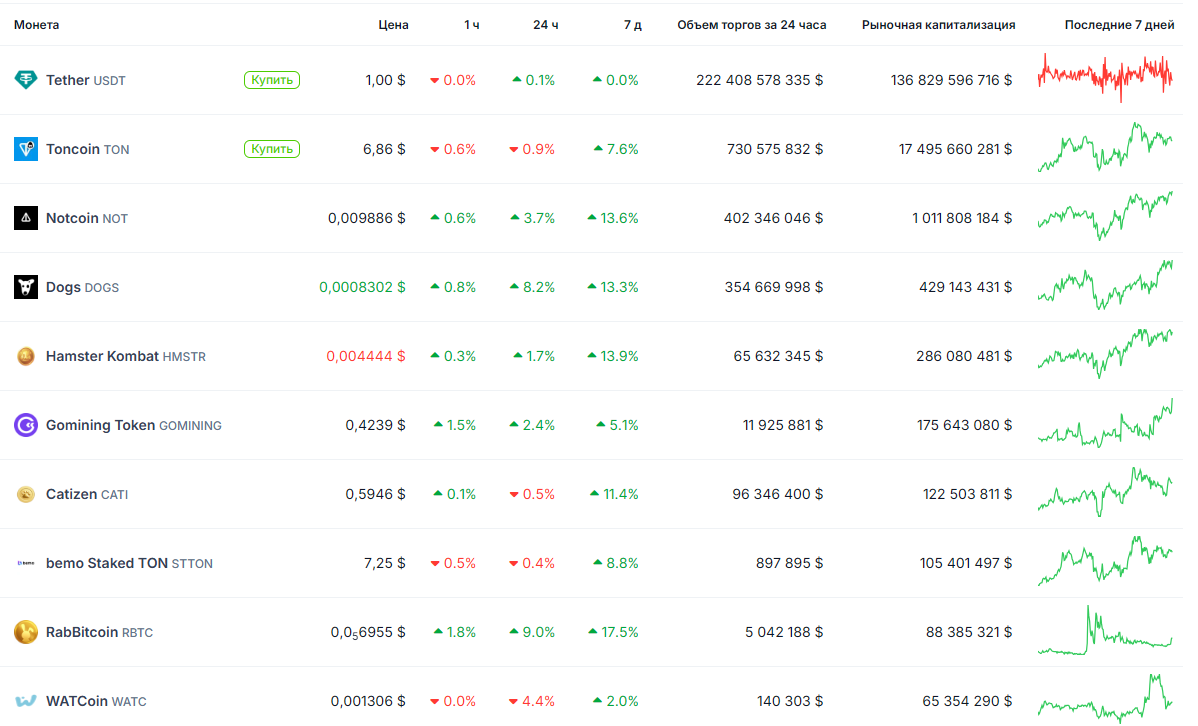1198x726 pixels.
Task: Open Tether's red 7-day sparkline chart
Action: (1105, 77)
